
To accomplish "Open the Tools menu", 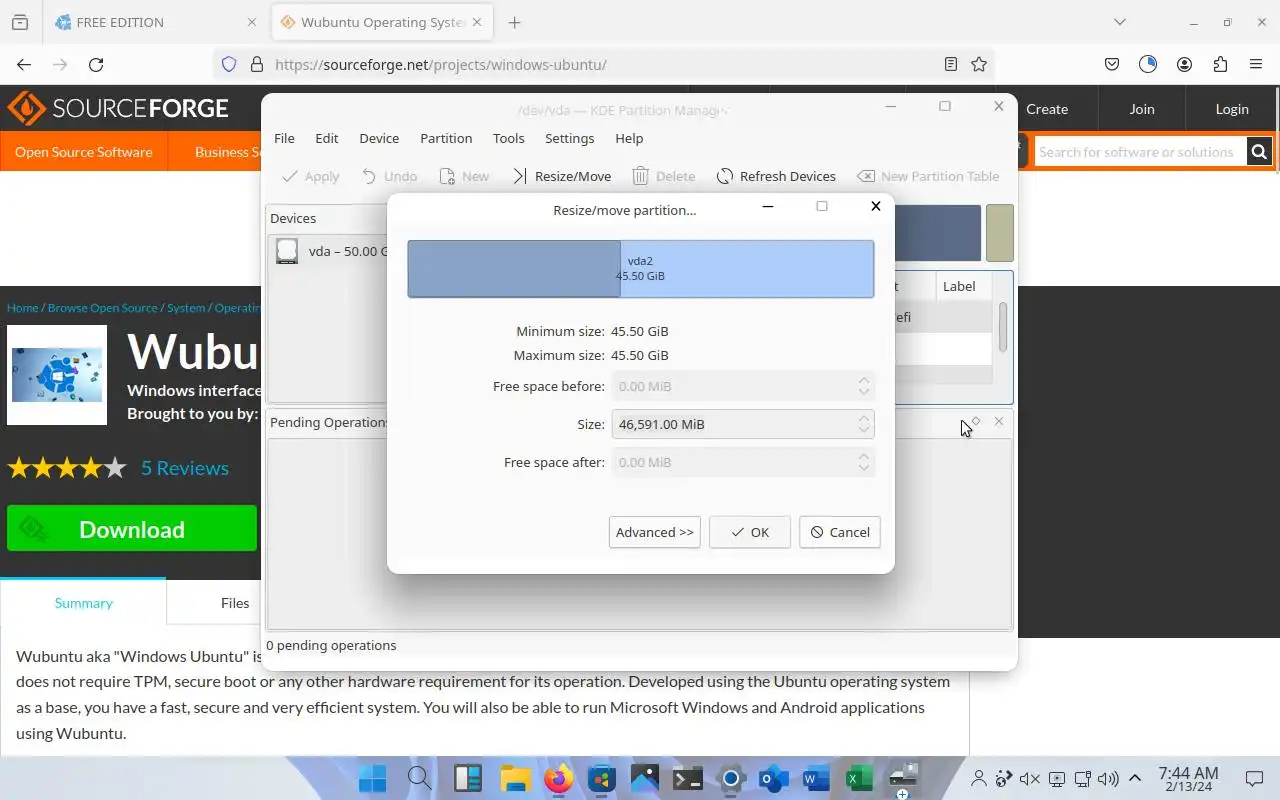I will [508, 138].
